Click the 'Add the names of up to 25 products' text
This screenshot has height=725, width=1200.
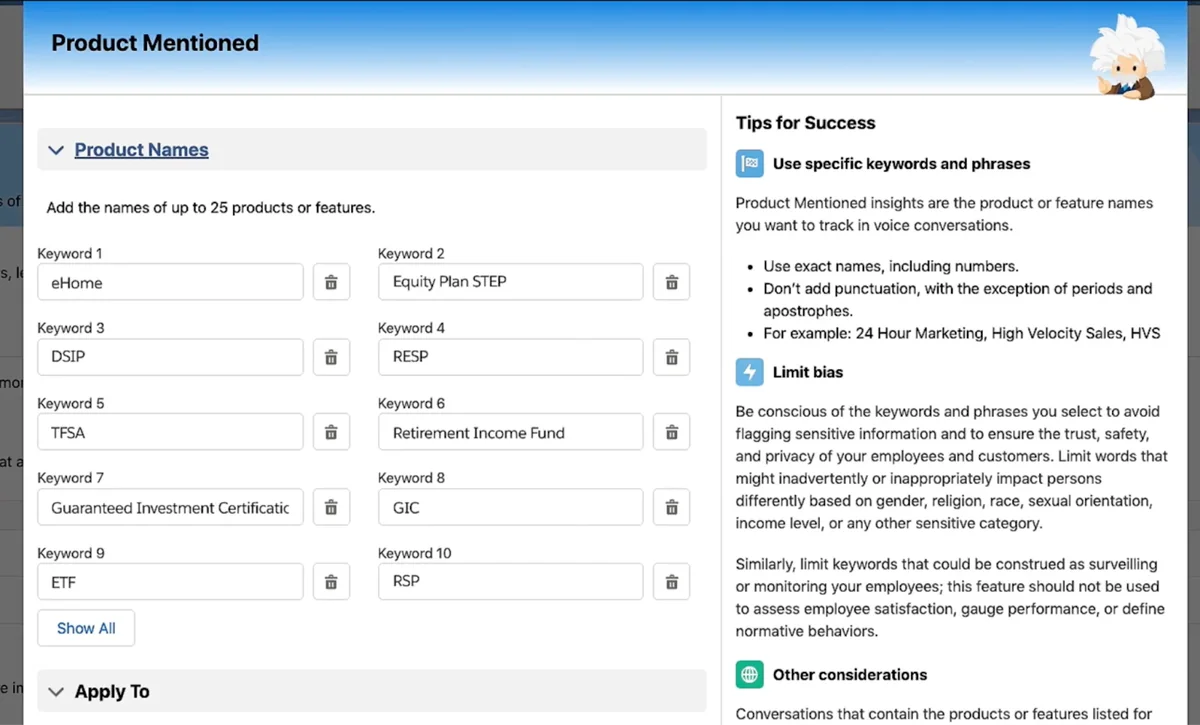(211, 208)
